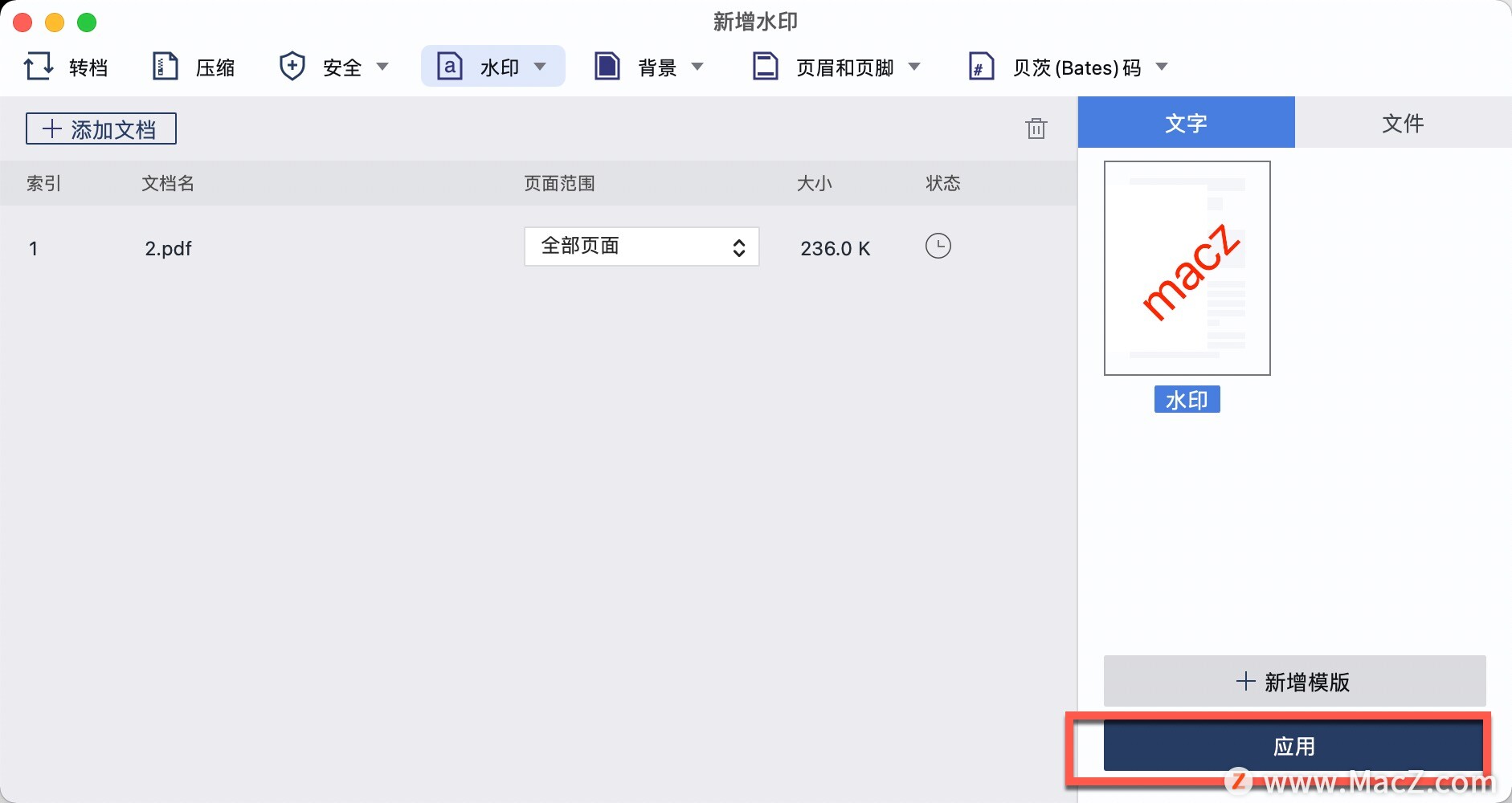Image resolution: width=1512 pixels, height=803 pixels.
Task: Click the 转档 convert icon
Action: click(x=39, y=67)
